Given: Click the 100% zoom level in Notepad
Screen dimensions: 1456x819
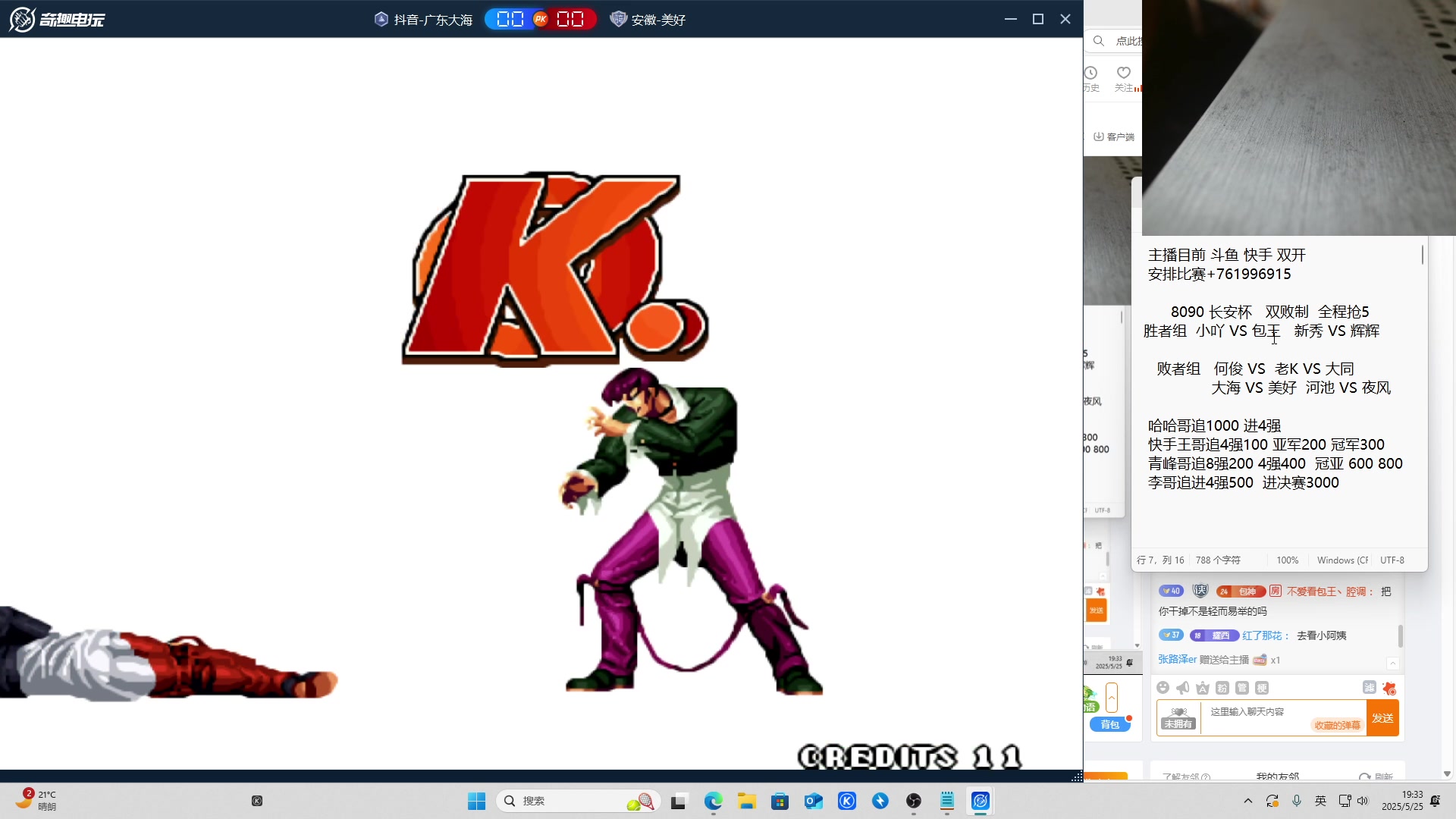Looking at the screenshot, I should point(1288,560).
